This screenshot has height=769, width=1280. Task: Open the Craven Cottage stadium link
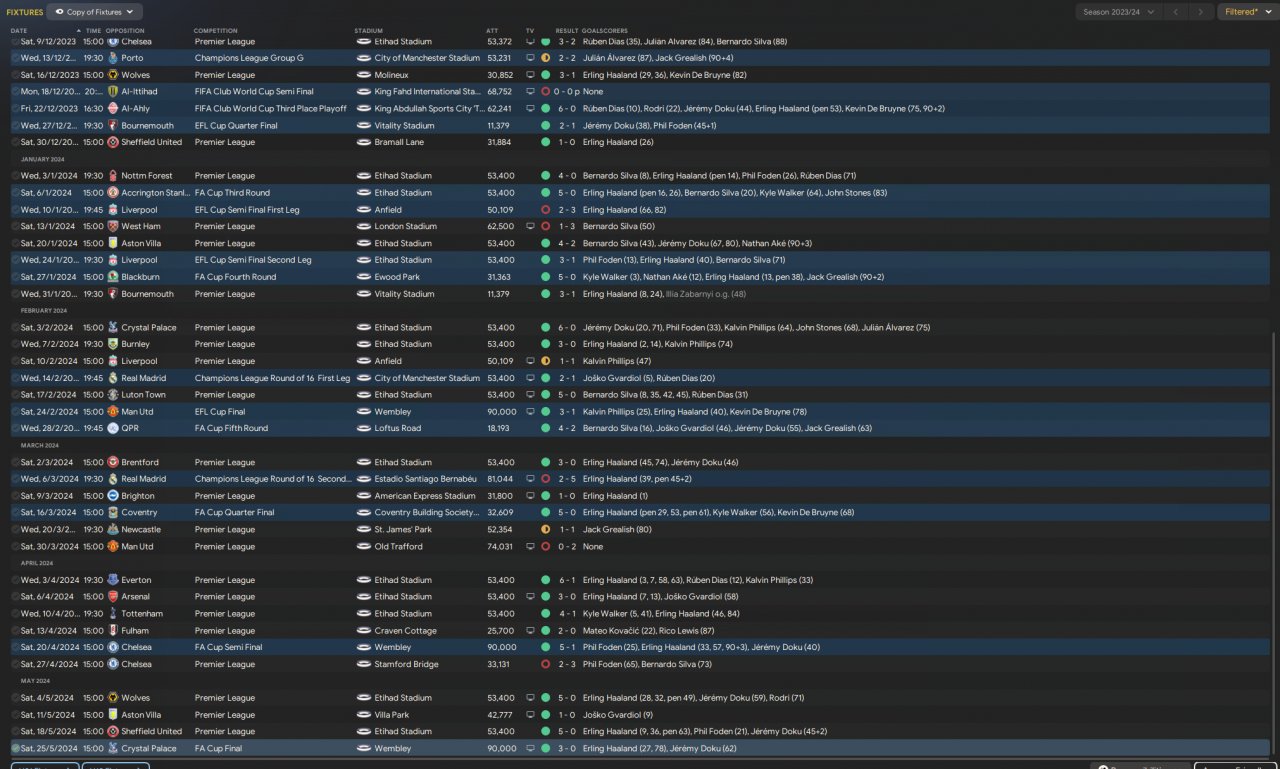(x=405, y=631)
